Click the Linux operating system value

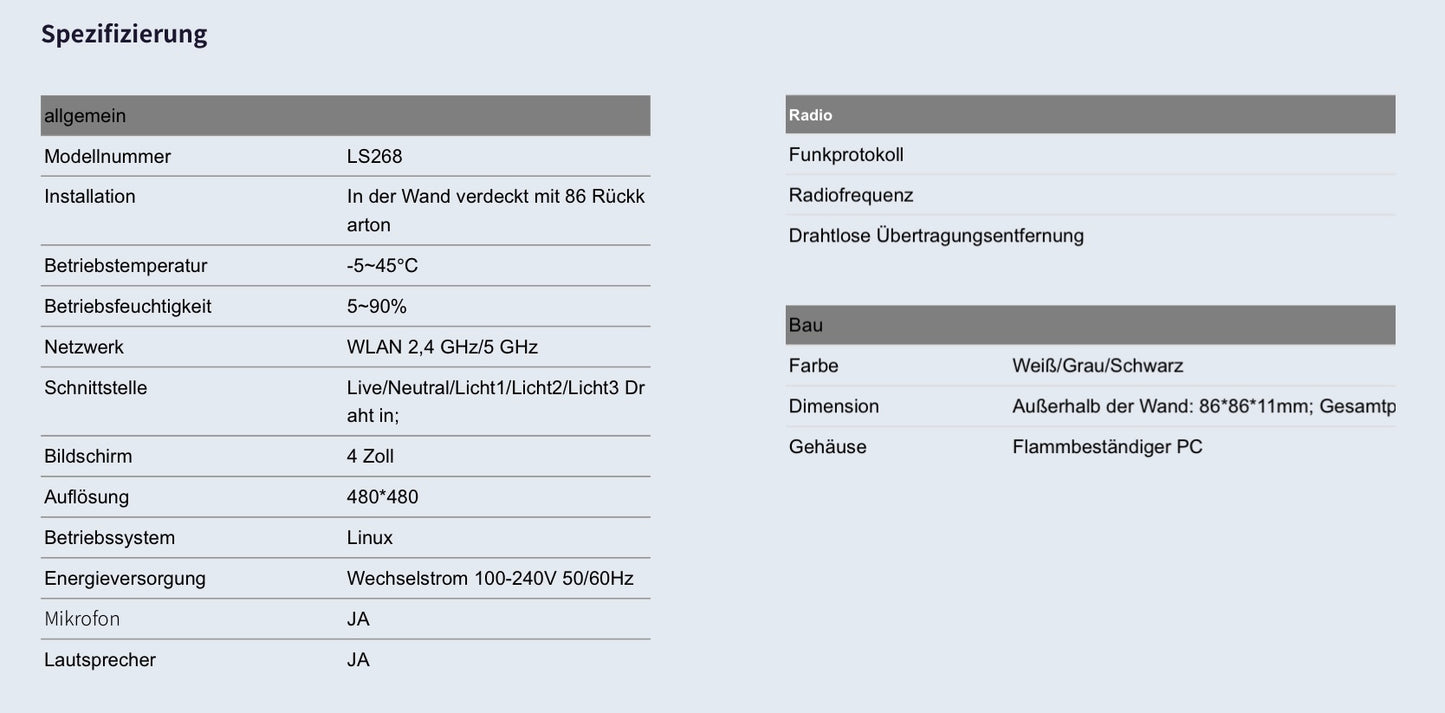[x=370, y=538]
